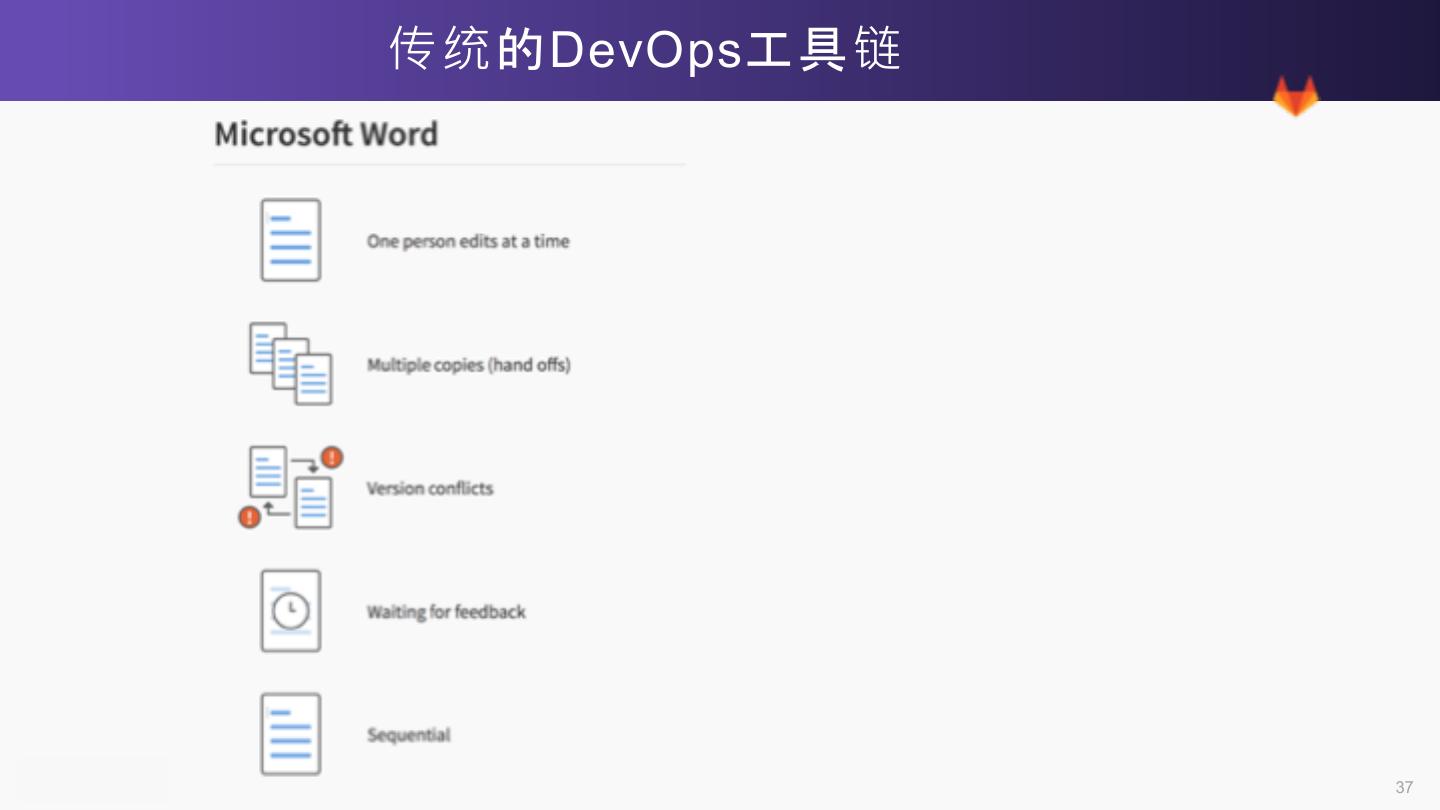
Task: Click the "Version conflicts" label
Action: pyautogui.click(x=430, y=488)
